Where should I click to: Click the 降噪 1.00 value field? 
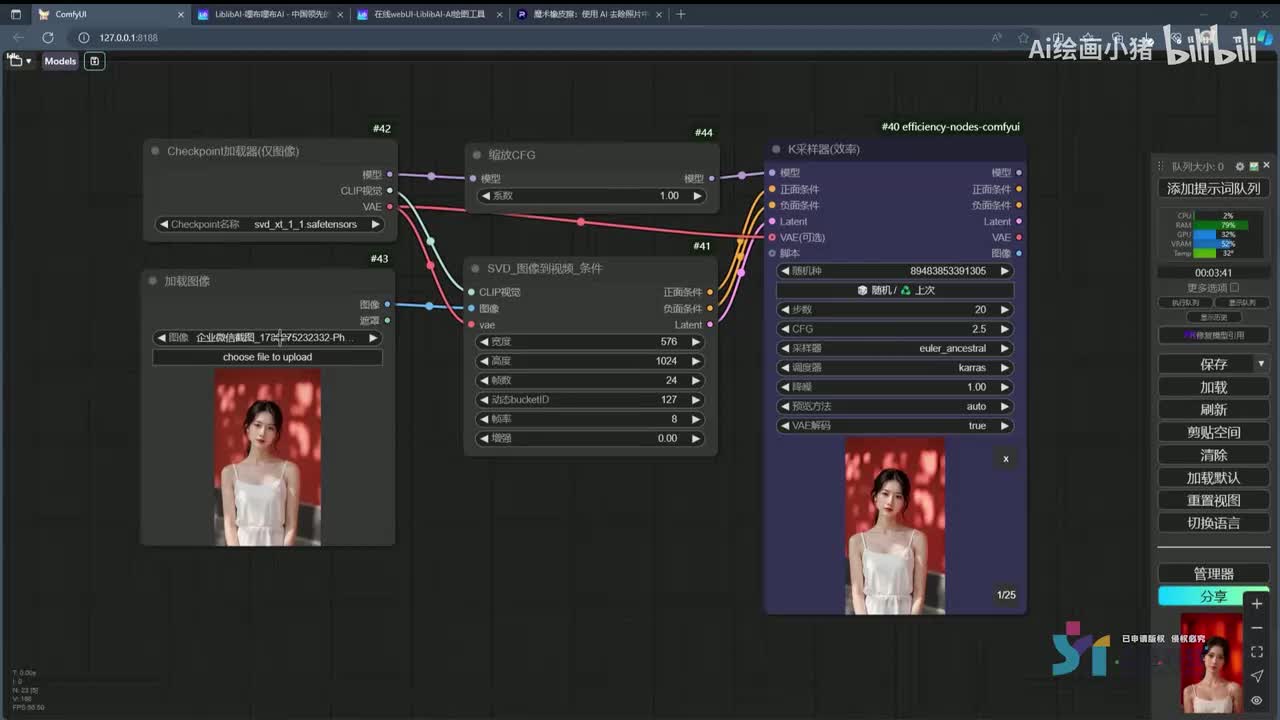895,387
